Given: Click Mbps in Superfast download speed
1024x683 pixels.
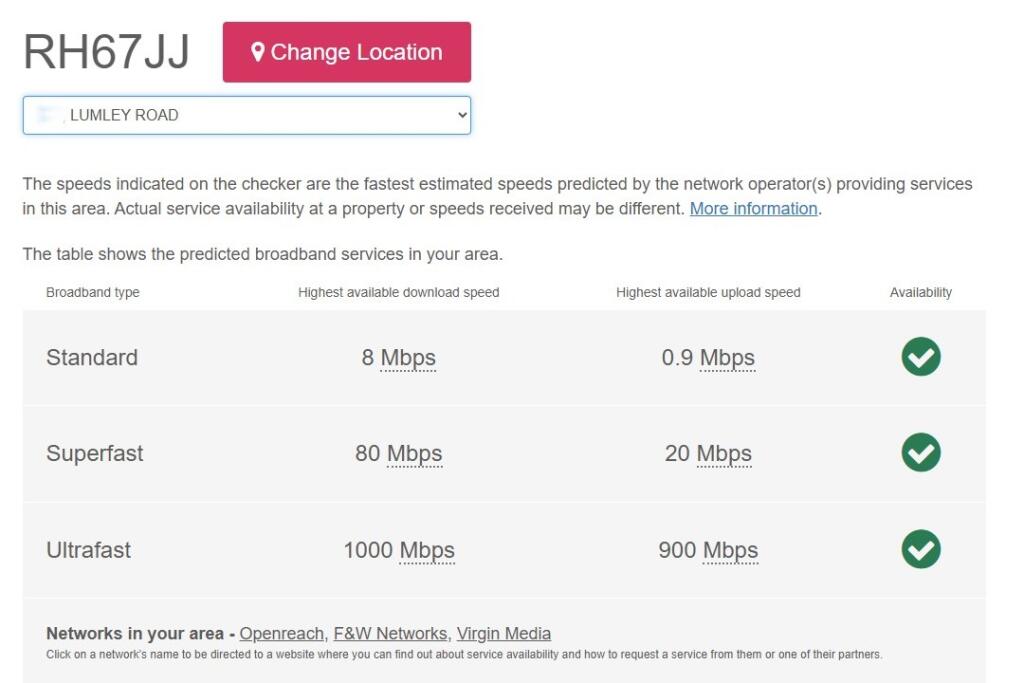Looking at the screenshot, I should point(414,454).
